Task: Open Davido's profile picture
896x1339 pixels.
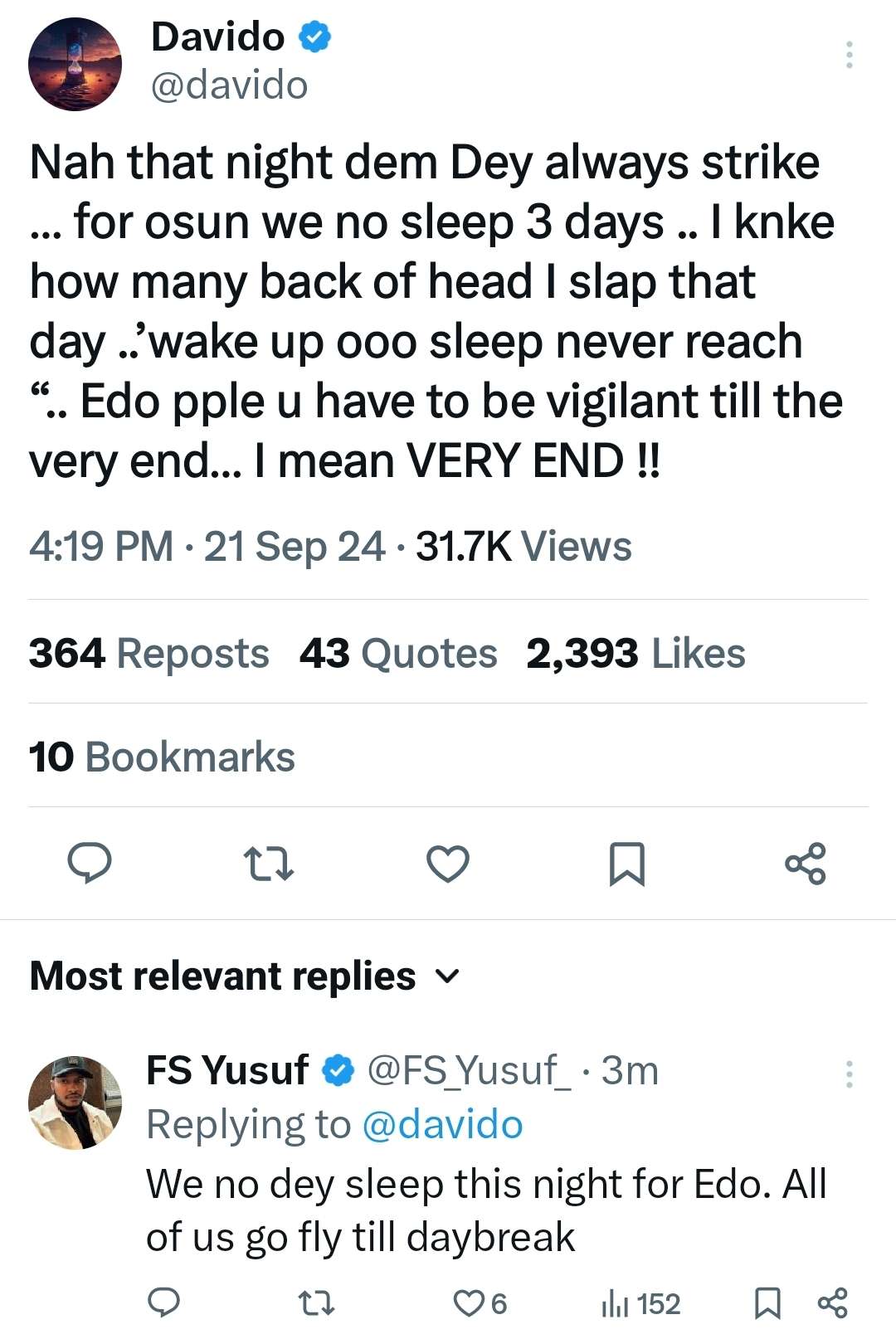Action: coord(75,64)
